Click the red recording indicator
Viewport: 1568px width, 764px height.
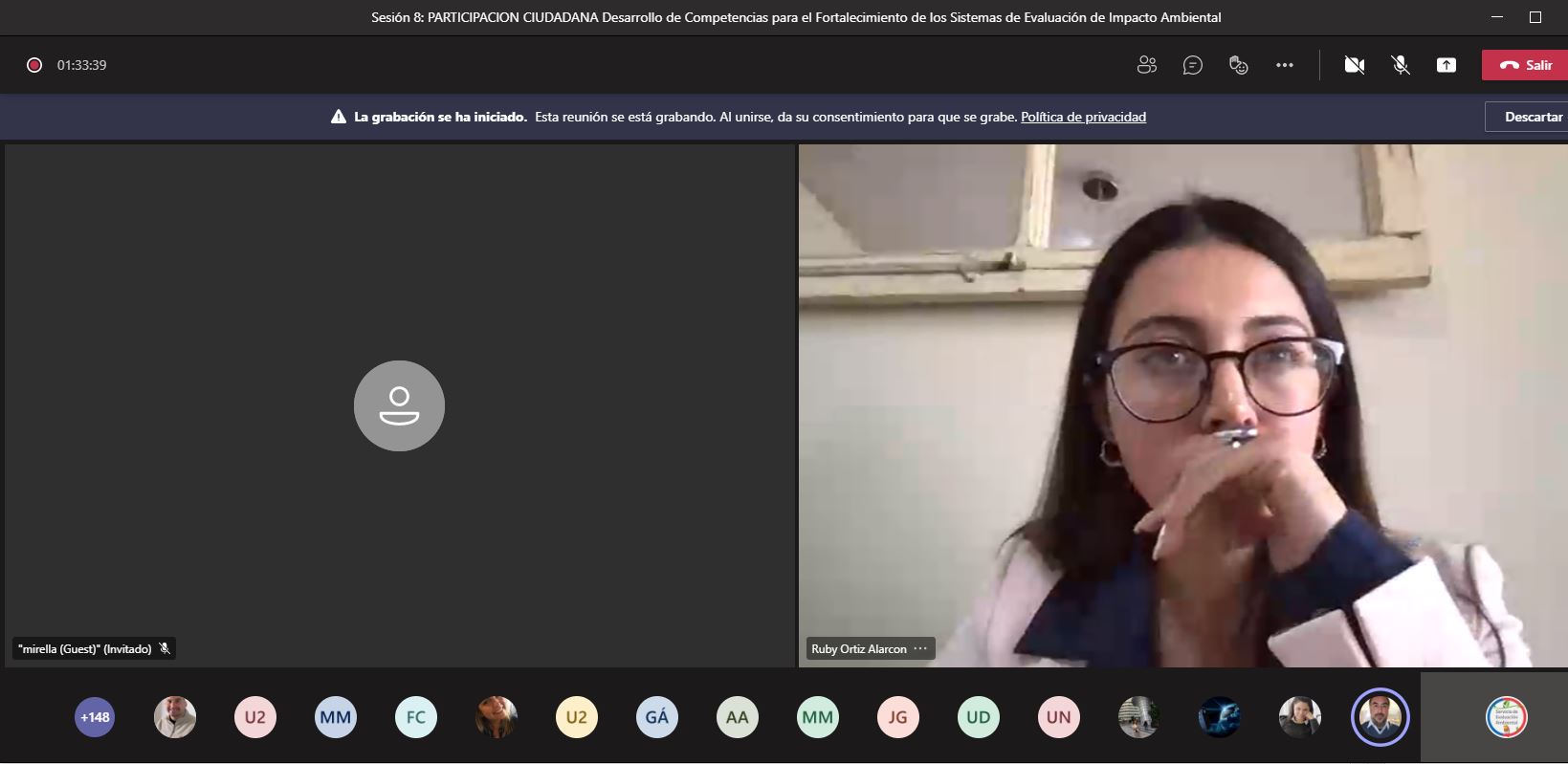click(34, 65)
